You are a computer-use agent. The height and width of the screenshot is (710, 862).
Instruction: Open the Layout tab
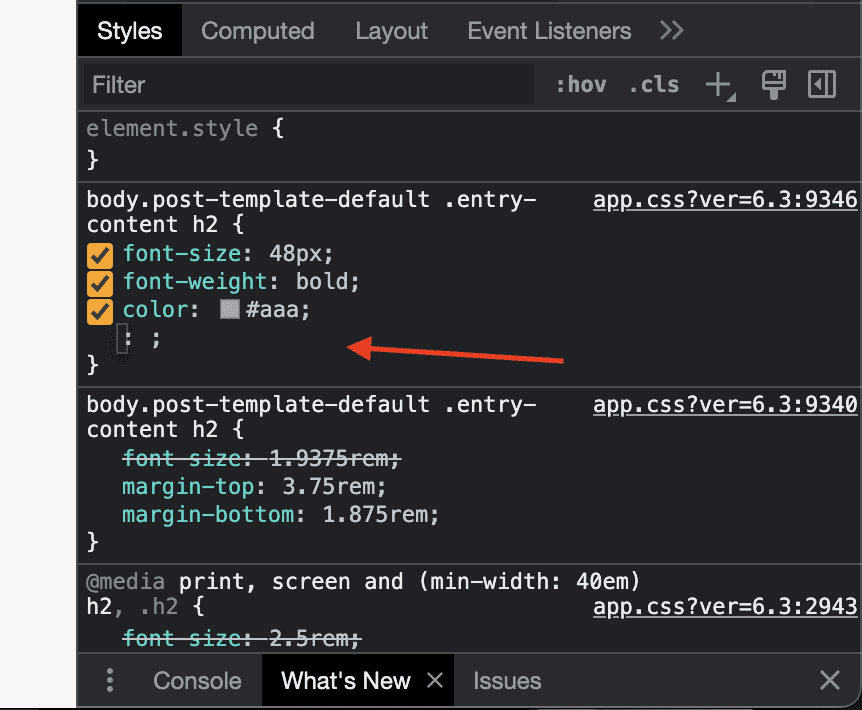(x=391, y=31)
